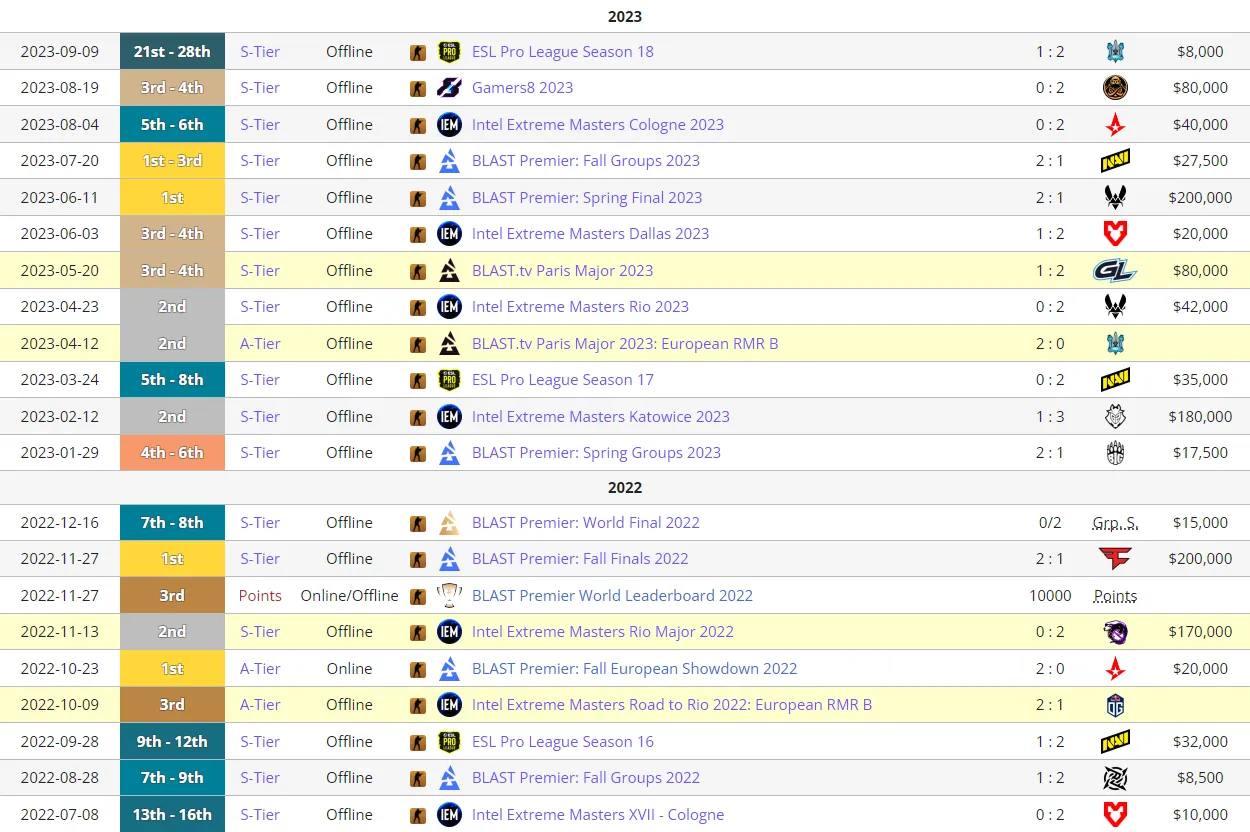Screen dimensions: 1250x832
Task: Click the Gamers8 tournament icon
Action: tap(450, 88)
